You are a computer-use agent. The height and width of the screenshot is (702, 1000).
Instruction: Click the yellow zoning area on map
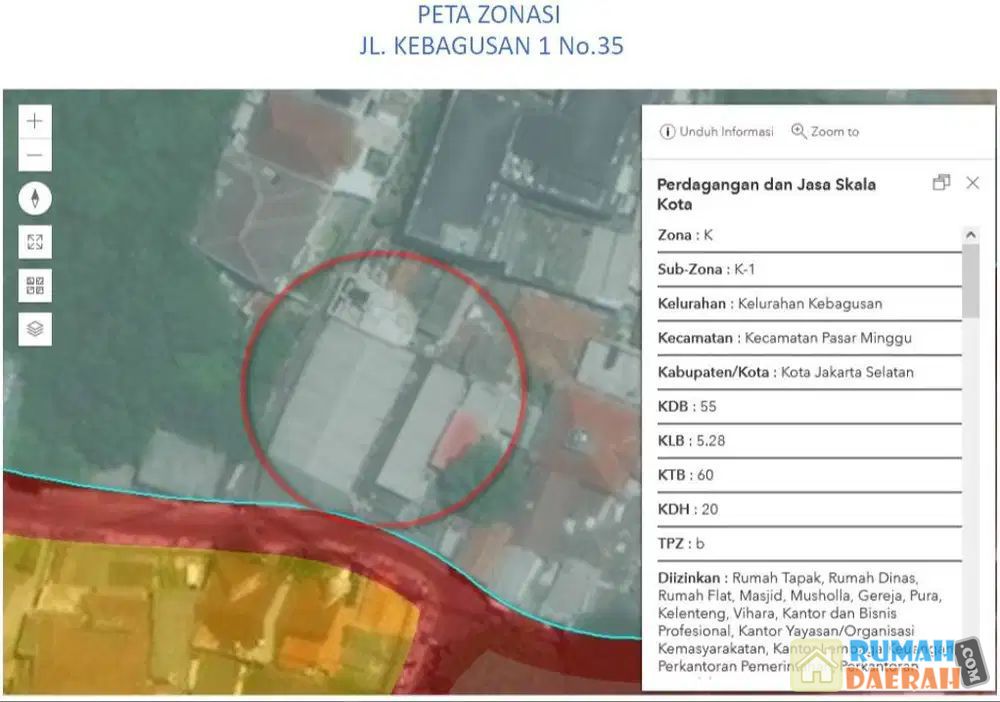pyautogui.click(x=200, y=610)
